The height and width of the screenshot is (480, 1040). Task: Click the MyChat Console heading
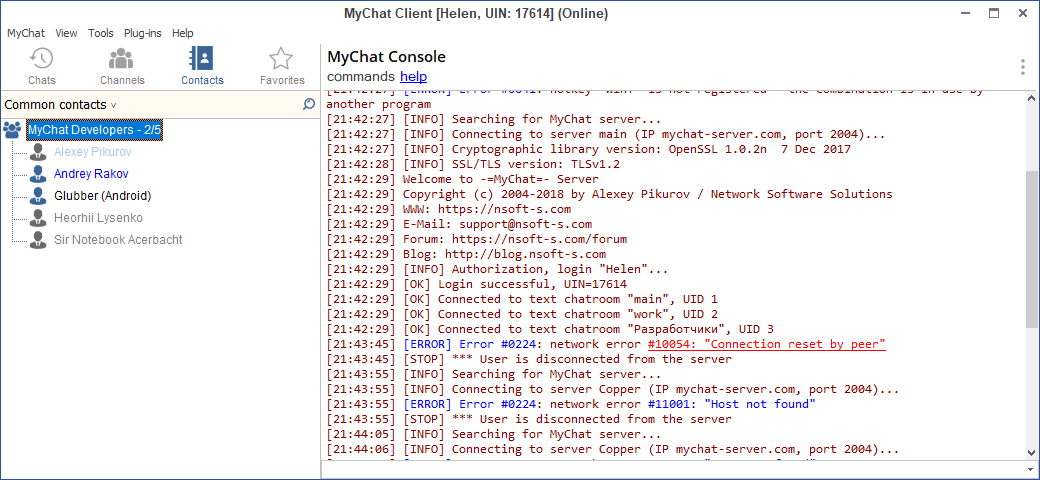387,57
